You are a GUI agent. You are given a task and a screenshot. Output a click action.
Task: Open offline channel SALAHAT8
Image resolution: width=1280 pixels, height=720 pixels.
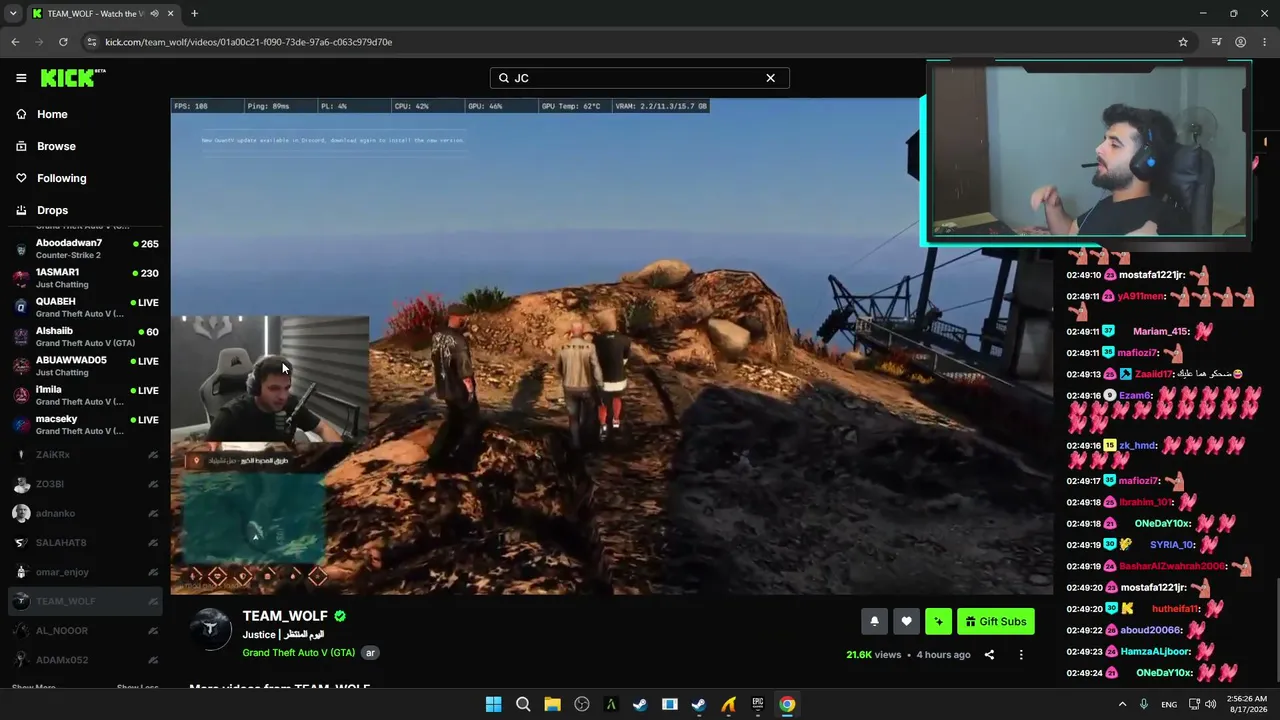pyautogui.click(x=85, y=543)
